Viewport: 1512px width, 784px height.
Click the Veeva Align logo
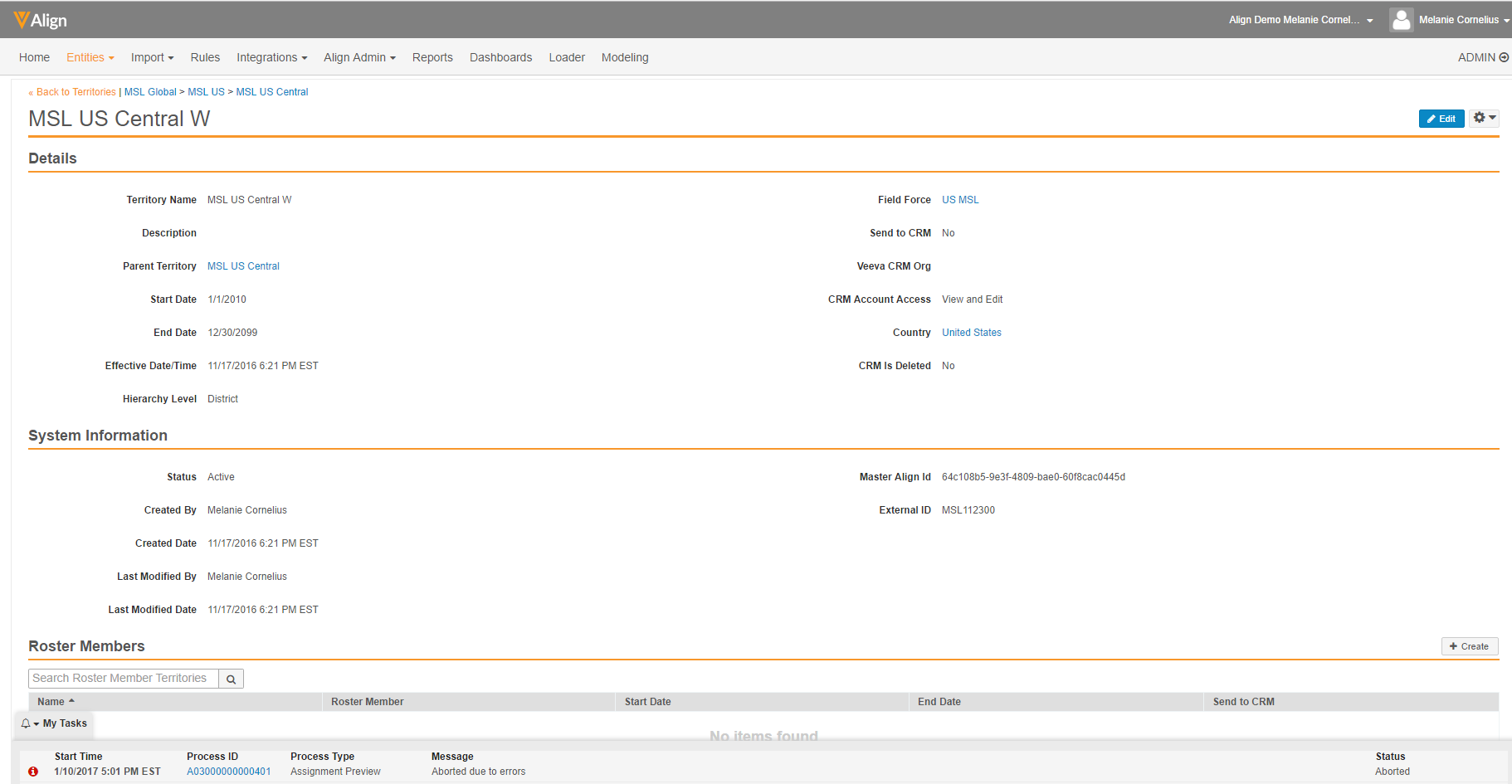click(x=40, y=20)
